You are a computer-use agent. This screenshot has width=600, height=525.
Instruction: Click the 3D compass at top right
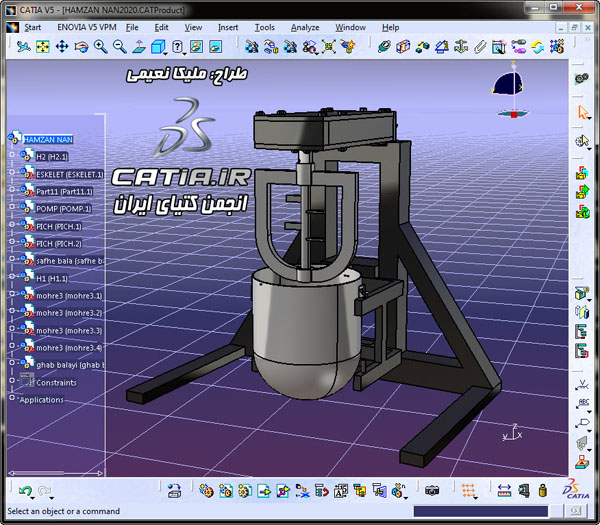coord(510,90)
